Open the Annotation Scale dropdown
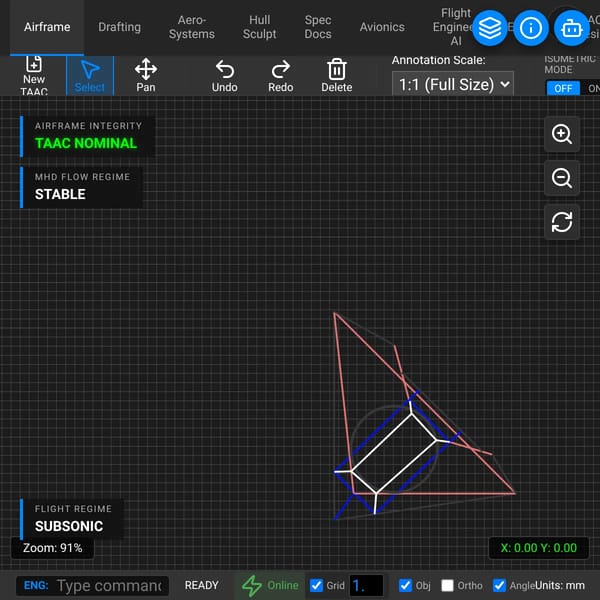The height and width of the screenshot is (600, 600). pos(453,84)
